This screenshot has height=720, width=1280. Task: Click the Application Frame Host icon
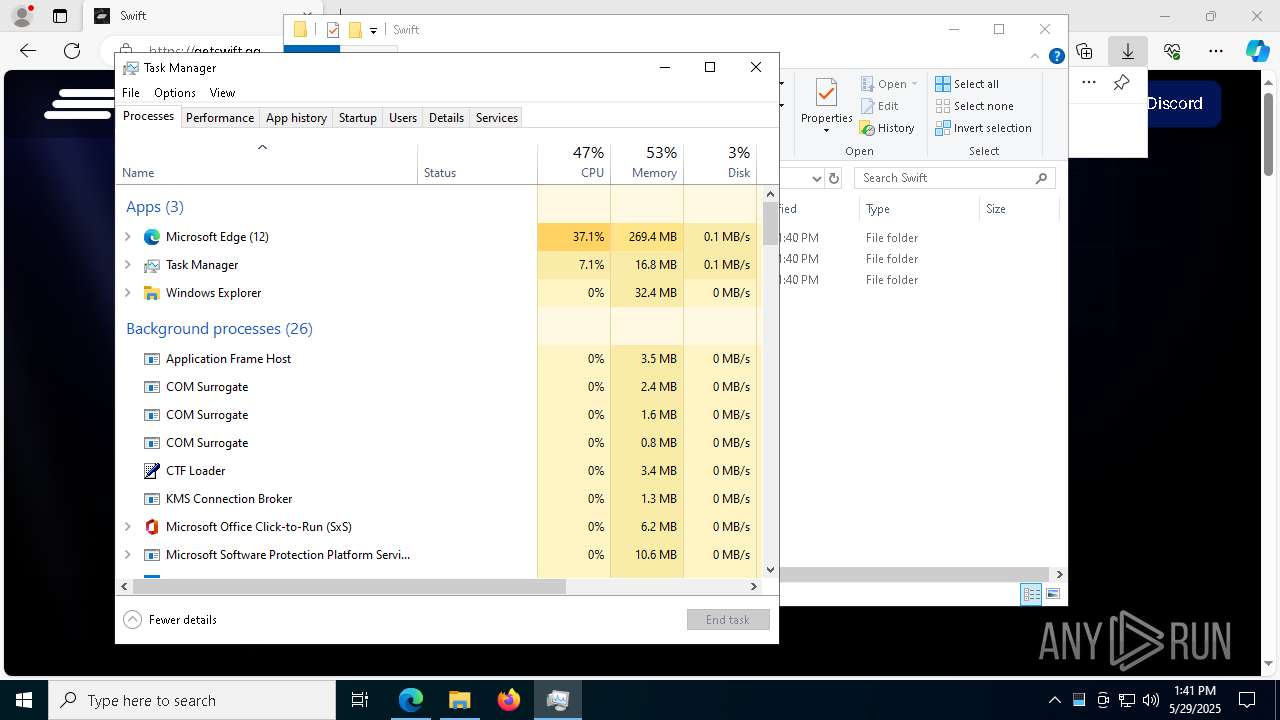(x=152, y=359)
